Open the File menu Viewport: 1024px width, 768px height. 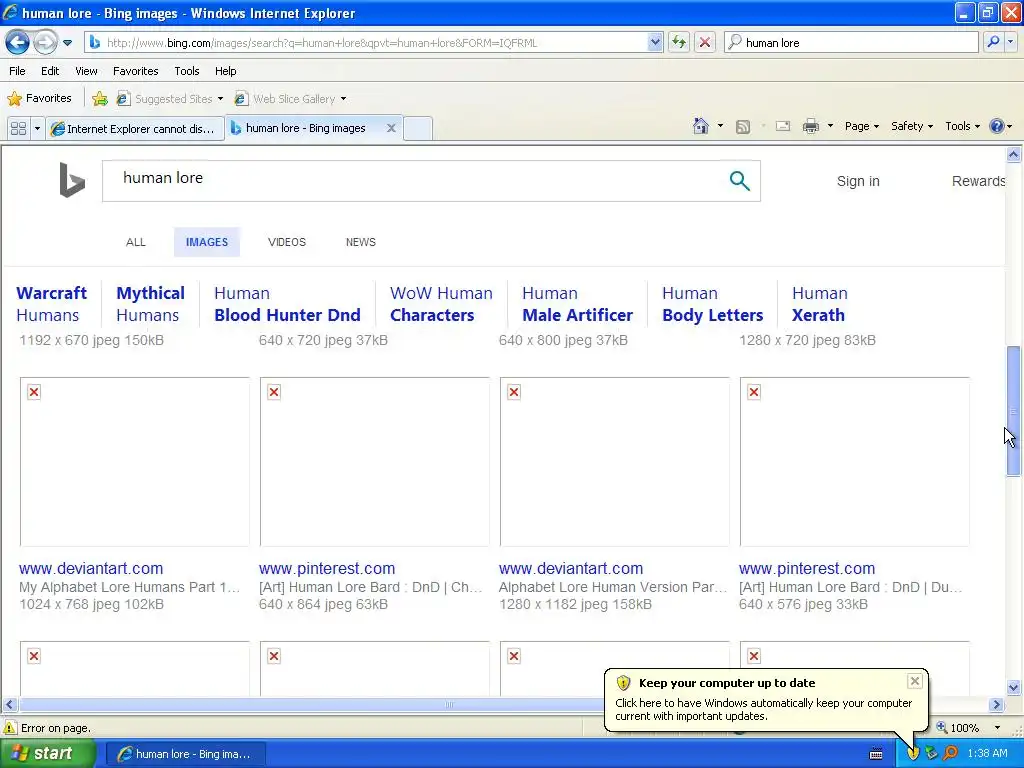[17, 71]
